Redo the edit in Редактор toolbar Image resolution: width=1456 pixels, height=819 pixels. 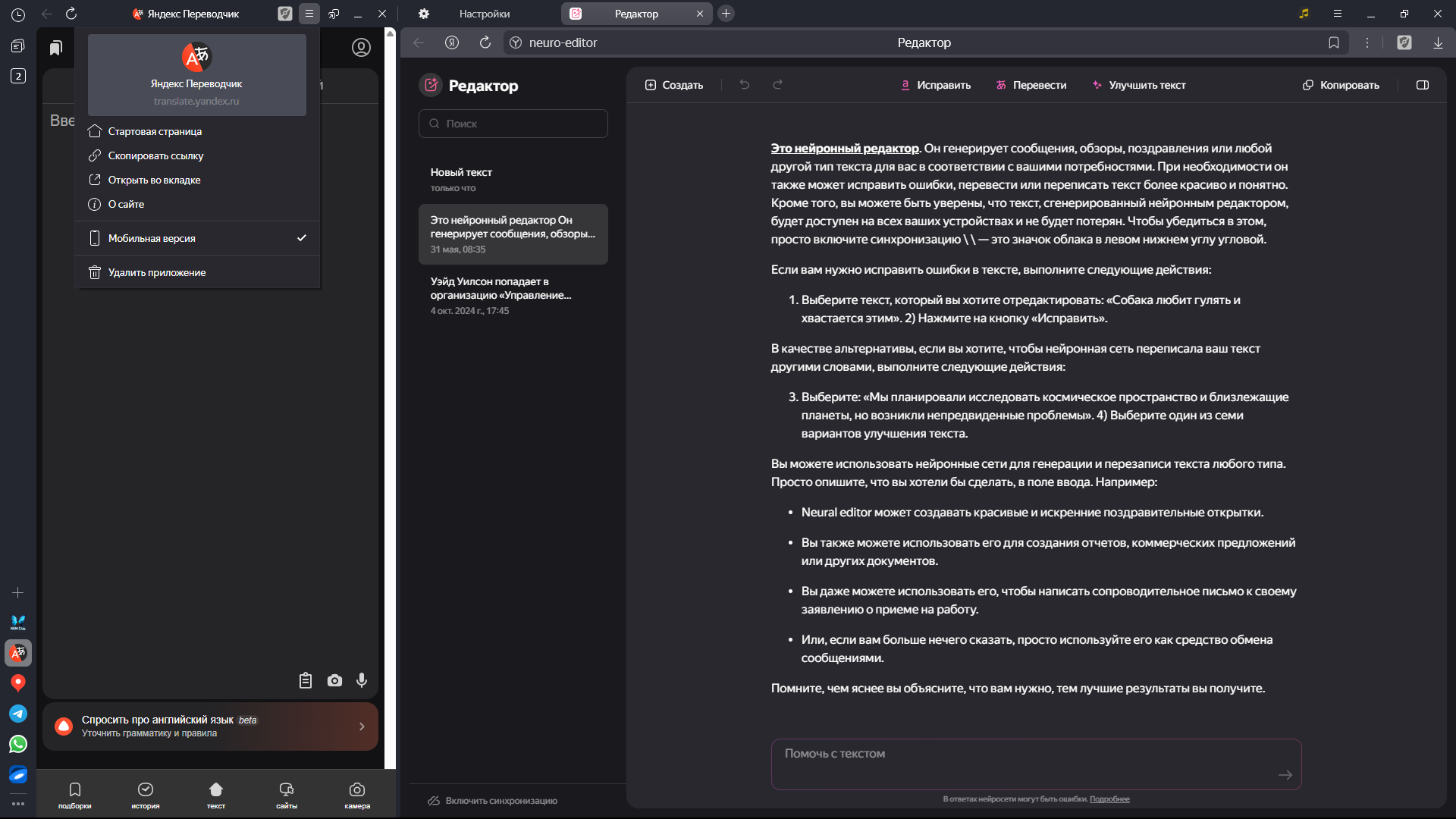point(777,85)
